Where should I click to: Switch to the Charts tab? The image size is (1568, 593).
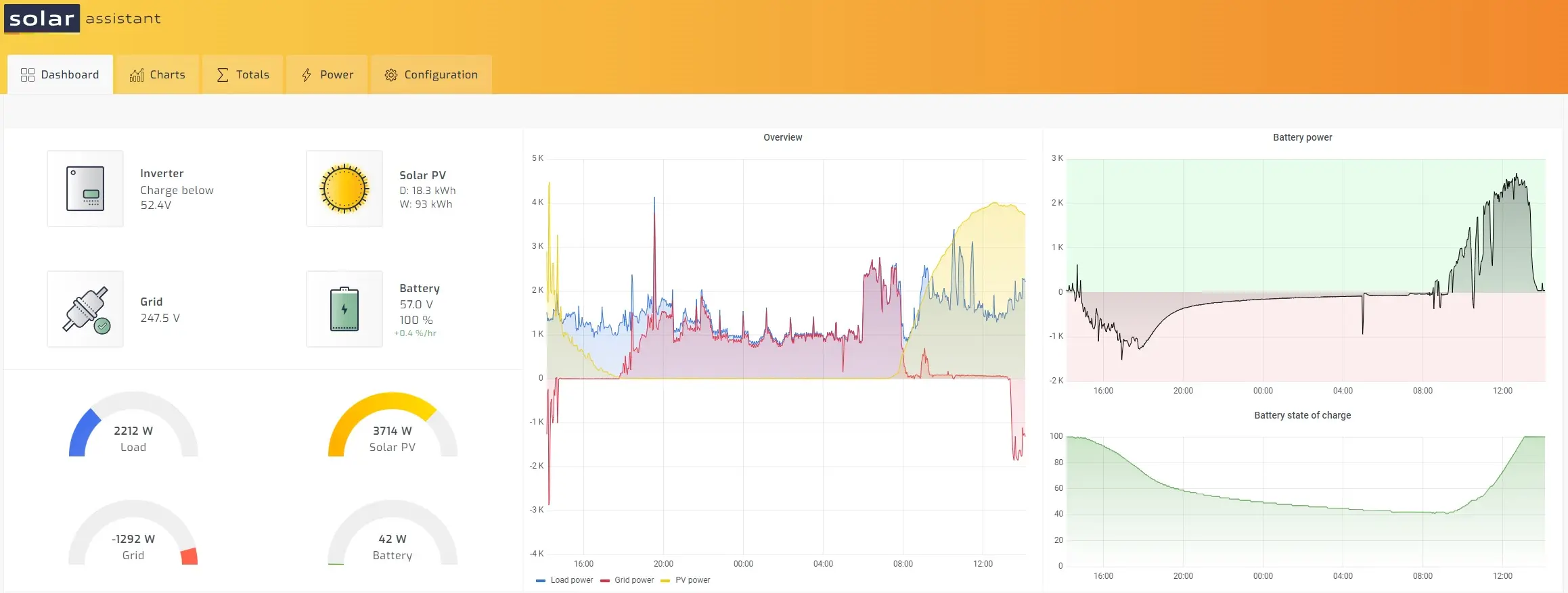coord(158,74)
